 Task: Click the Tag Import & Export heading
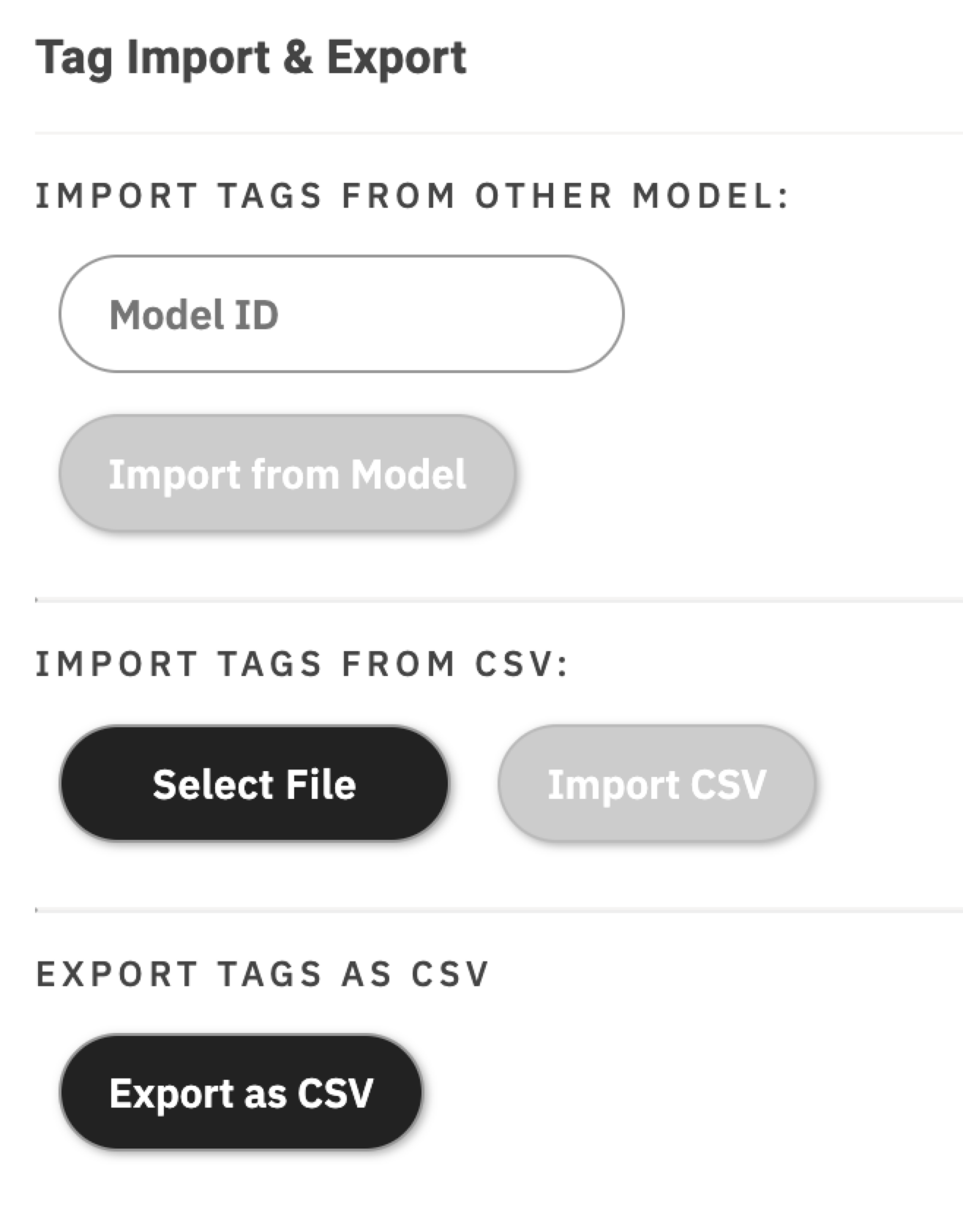coord(251,58)
